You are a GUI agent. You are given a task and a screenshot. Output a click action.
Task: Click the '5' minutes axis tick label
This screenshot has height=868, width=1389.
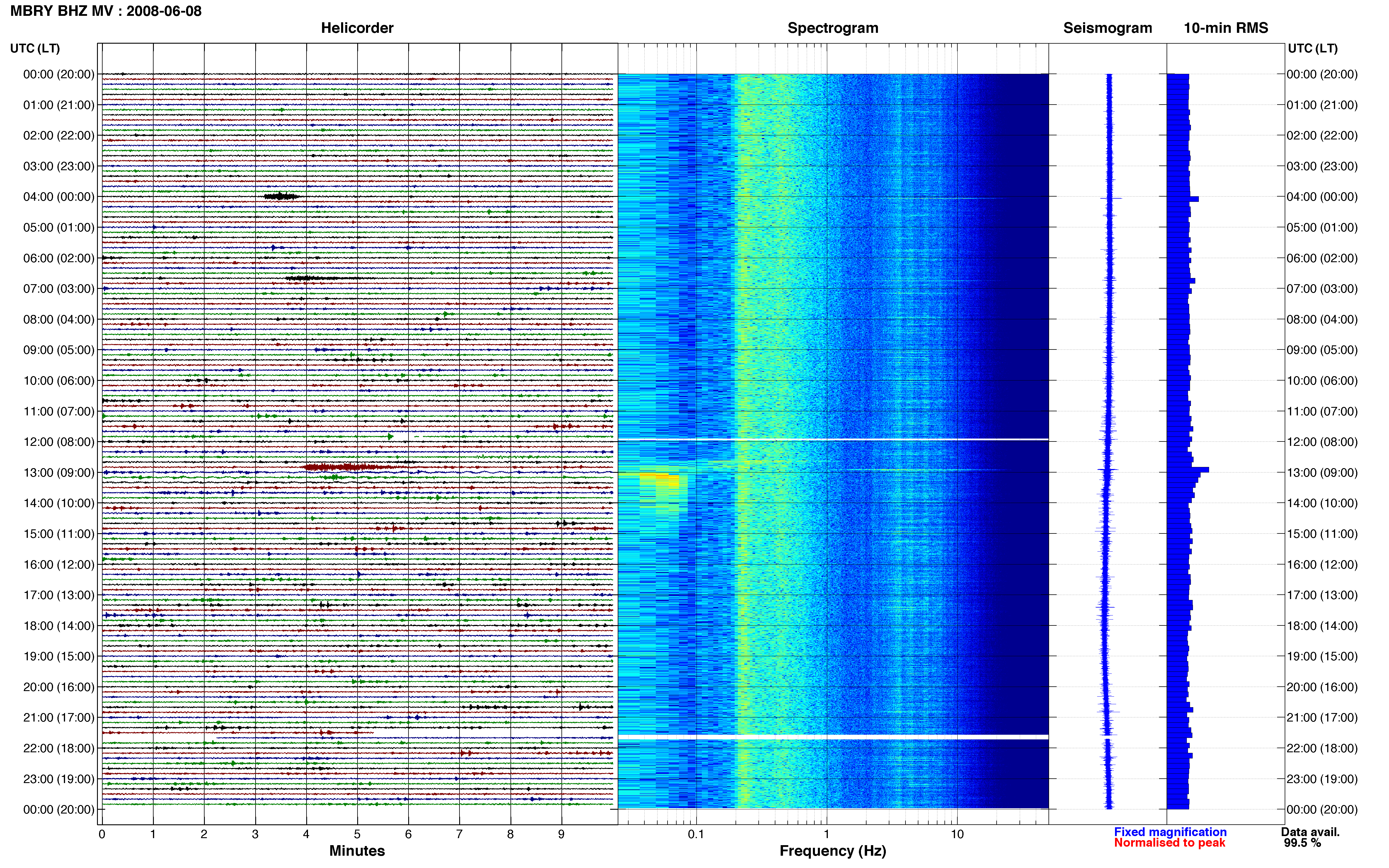tap(357, 834)
